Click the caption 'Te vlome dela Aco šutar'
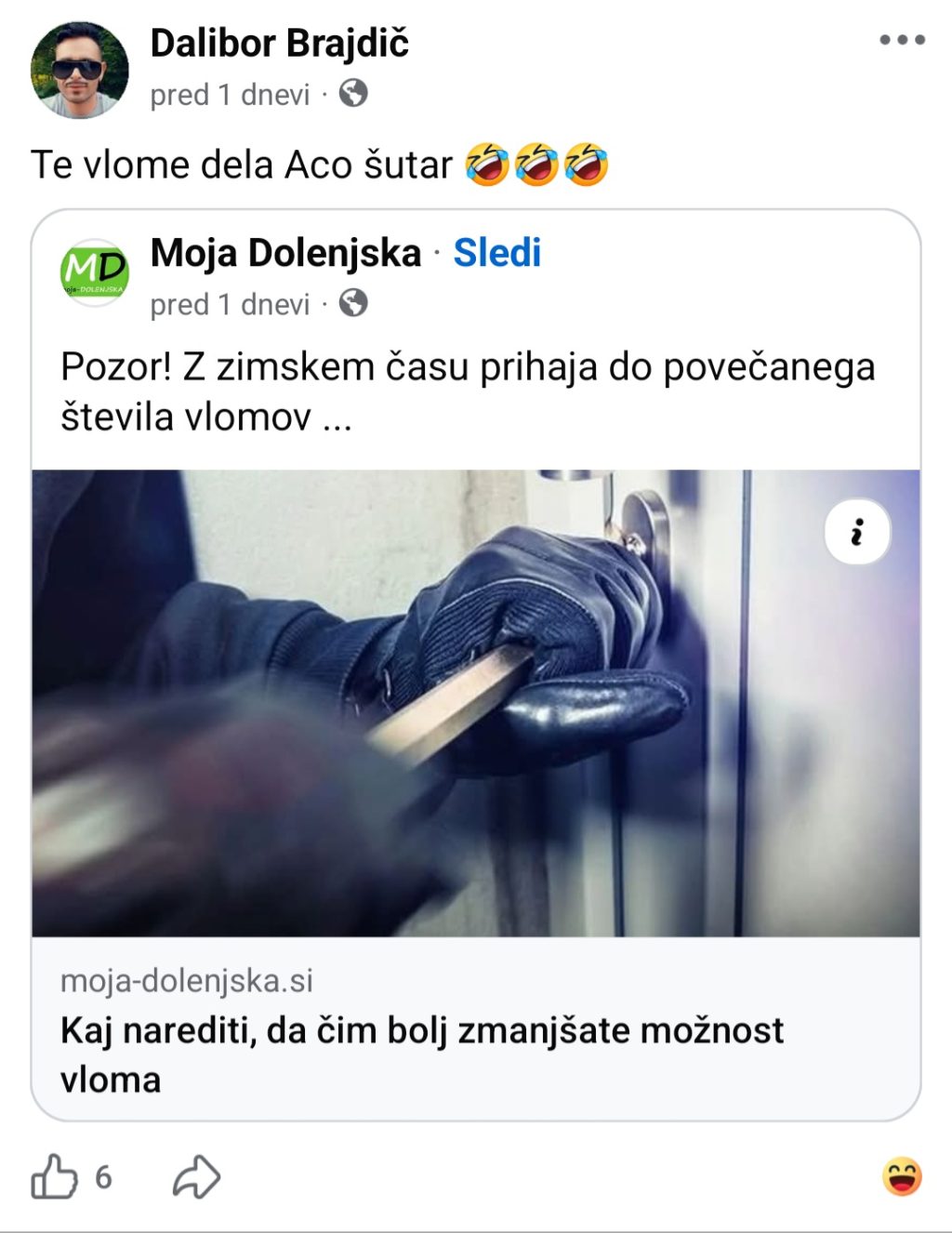Viewport: 952px width, 1233px height. pos(242,165)
